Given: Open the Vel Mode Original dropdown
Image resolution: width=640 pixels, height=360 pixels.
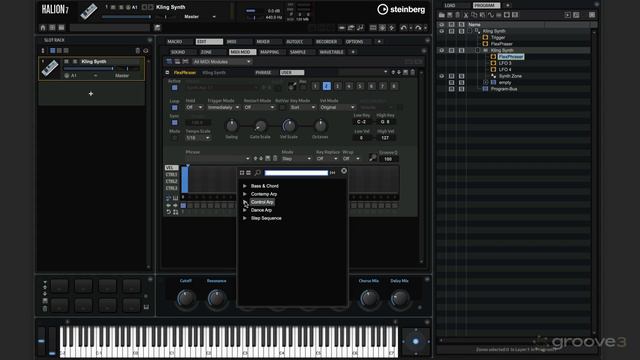Looking at the screenshot, I should (x=337, y=107).
